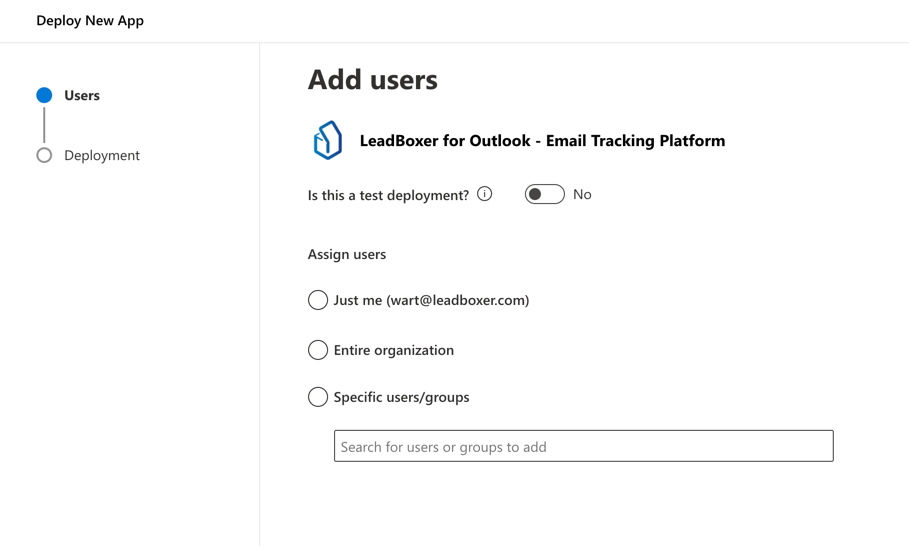Image resolution: width=909 pixels, height=546 pixels.
Task: Go to the Users step label
Action: (x=82, y=96)
